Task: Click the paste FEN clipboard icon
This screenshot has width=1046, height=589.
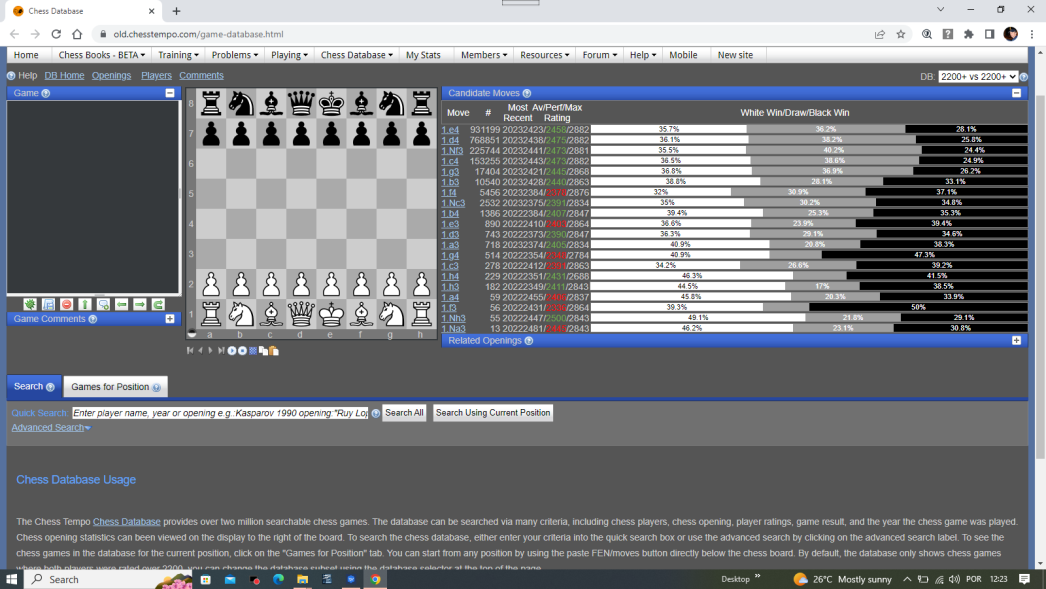Action: coord(273,351)
